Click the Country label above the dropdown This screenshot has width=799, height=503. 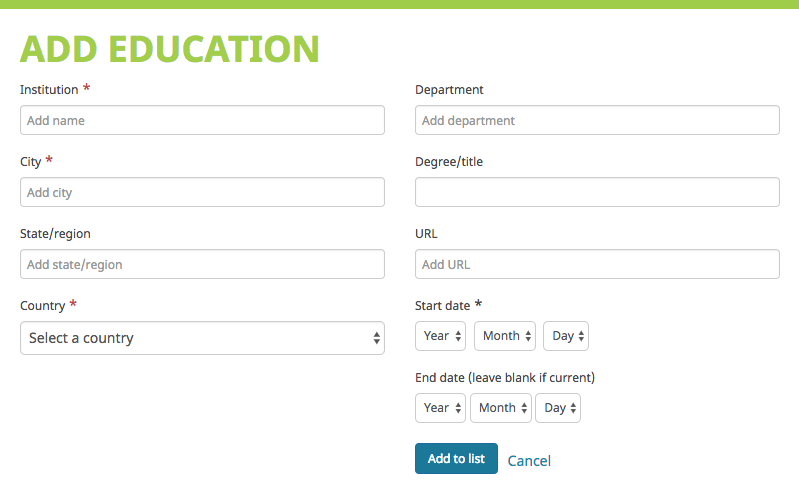click(42, 306)
